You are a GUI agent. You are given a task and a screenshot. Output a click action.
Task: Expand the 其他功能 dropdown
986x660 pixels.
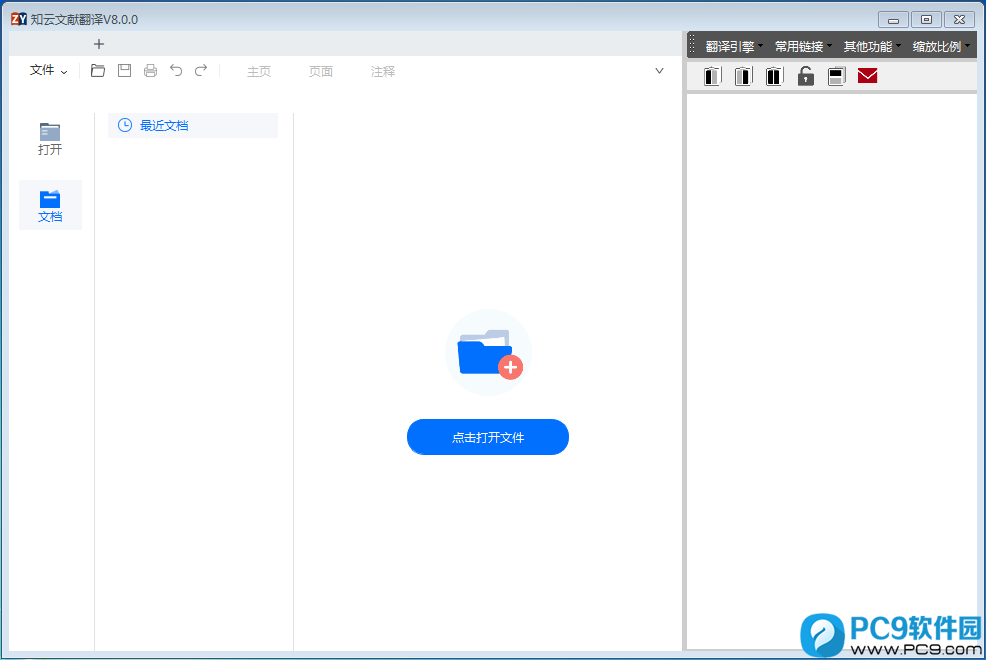tap(872, 47)
